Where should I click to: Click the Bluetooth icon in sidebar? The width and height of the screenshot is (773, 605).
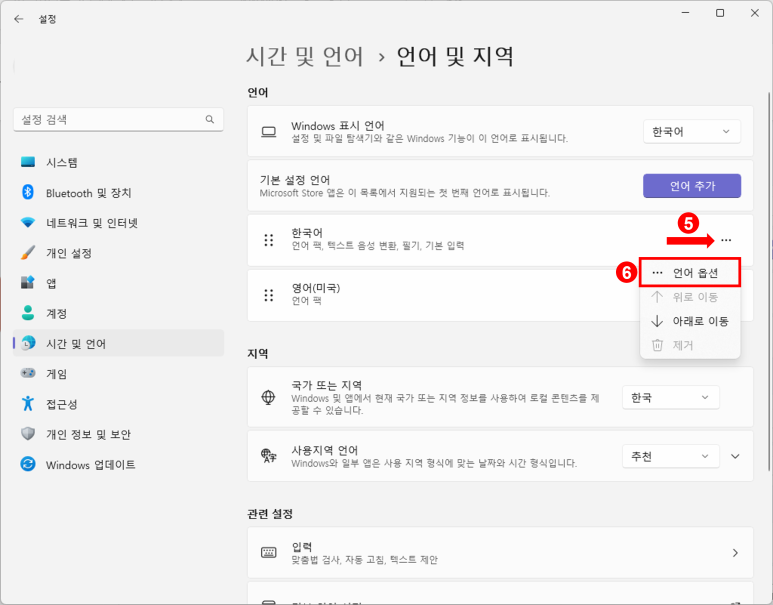tap(28, 192)
